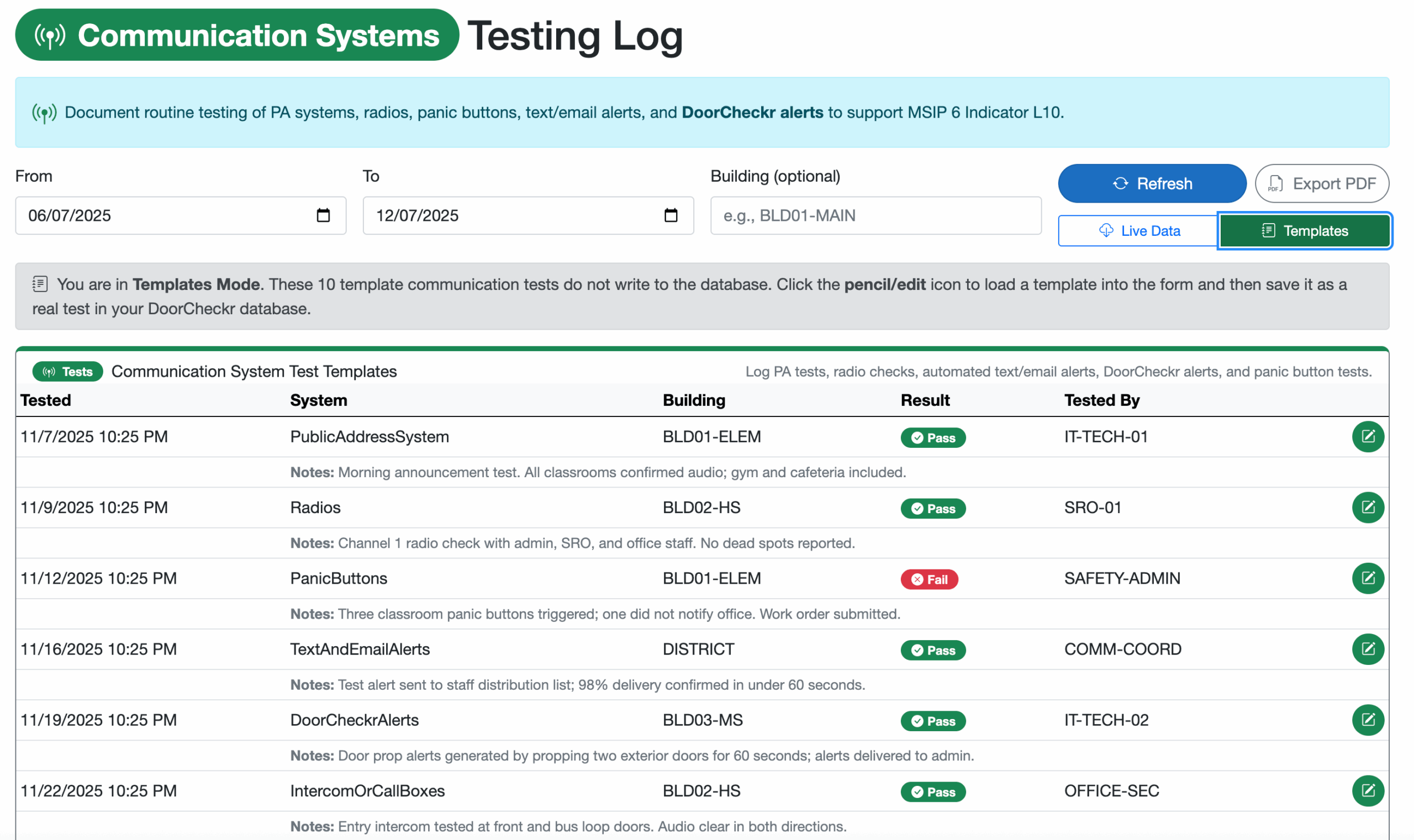Click the Testing Log page title
The height and width of the screenshot is (840, 1414).
575,36
